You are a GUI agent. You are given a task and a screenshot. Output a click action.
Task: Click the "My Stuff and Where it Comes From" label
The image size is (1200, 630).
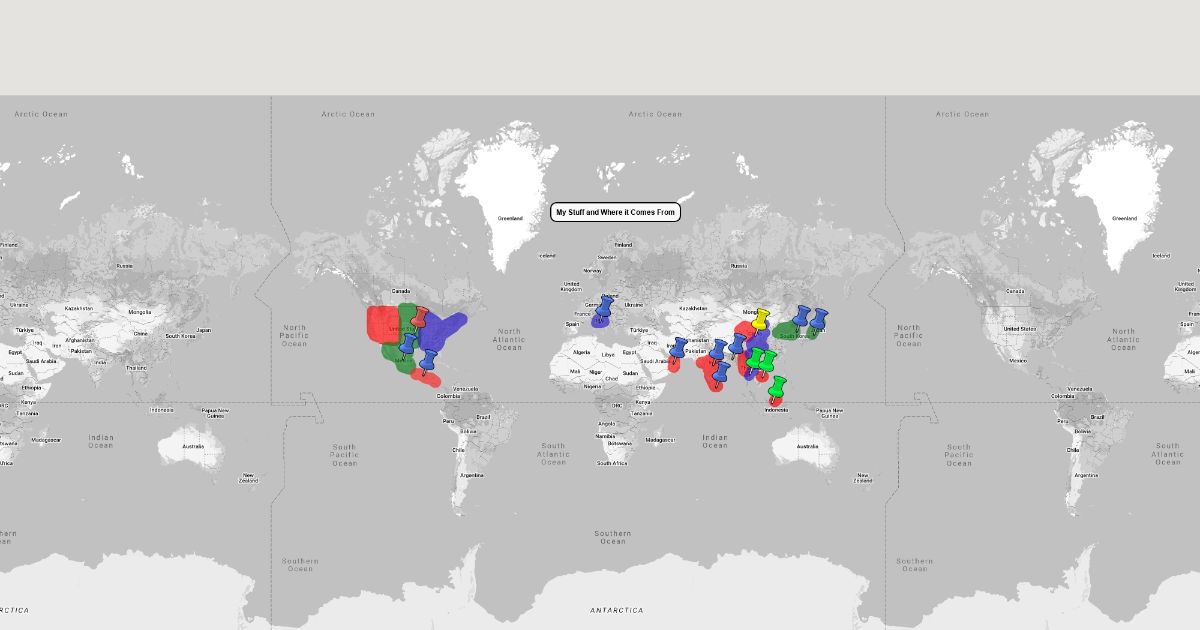click(x=615, y=212)
